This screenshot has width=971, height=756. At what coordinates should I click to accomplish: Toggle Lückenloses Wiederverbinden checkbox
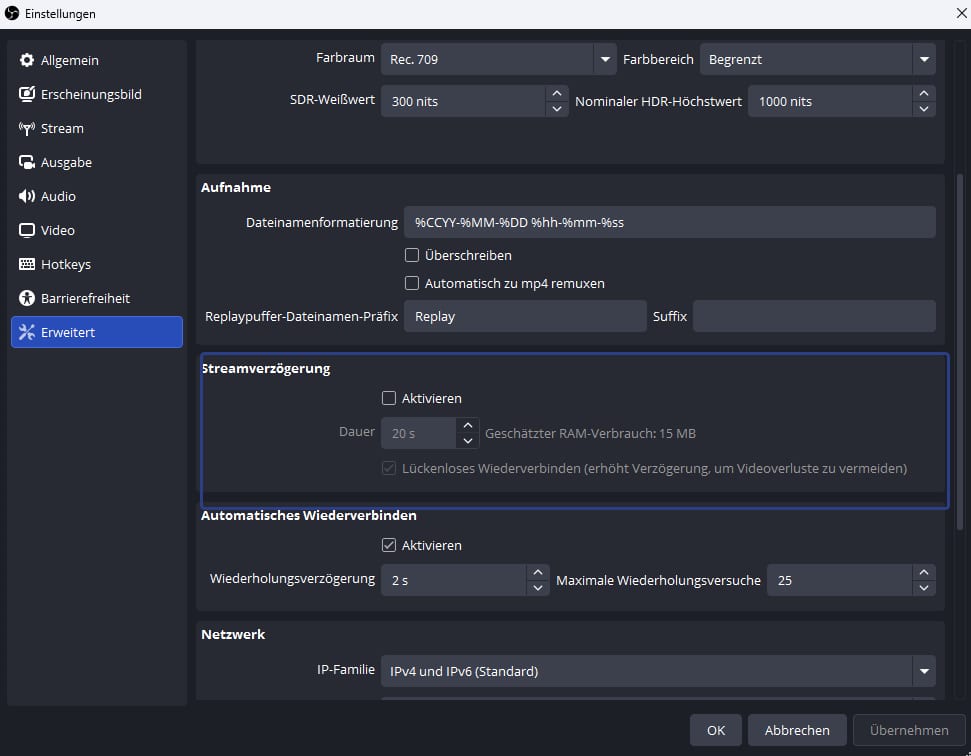pos(389,468)
